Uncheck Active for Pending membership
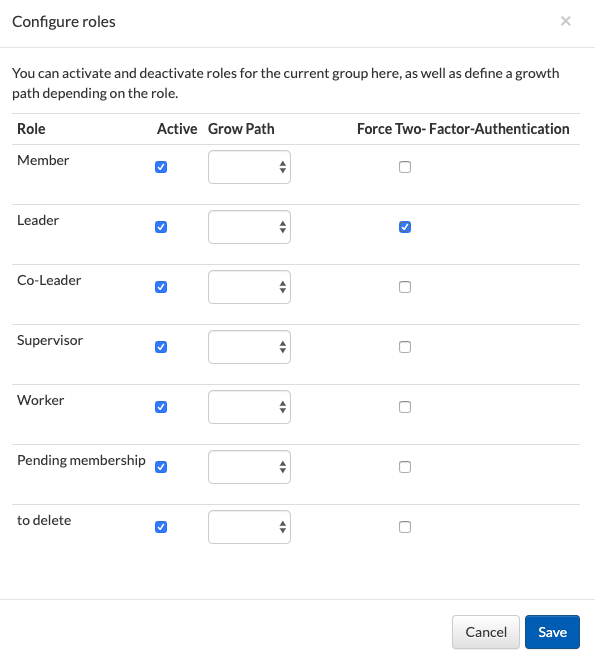Screen dimensions: 595x660 tap(161, 467)
